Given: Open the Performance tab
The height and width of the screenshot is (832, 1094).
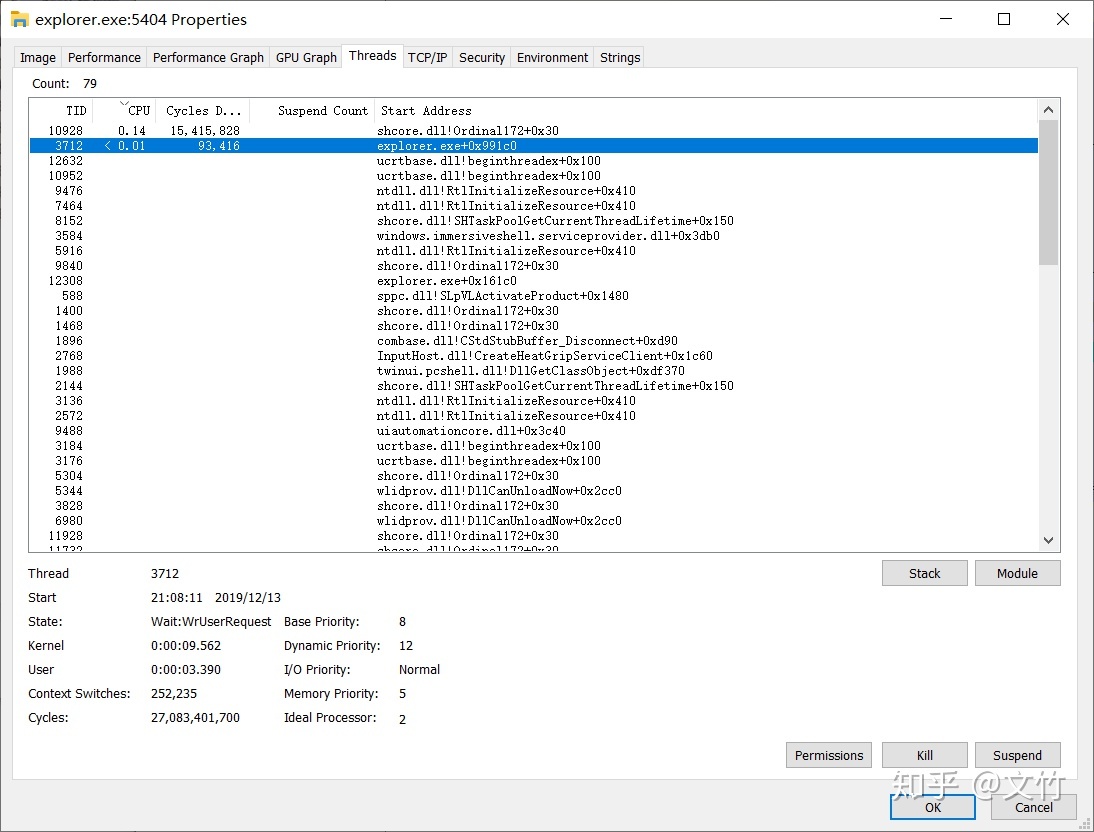Looking at the screenshot, I should (x=104, y=57).
